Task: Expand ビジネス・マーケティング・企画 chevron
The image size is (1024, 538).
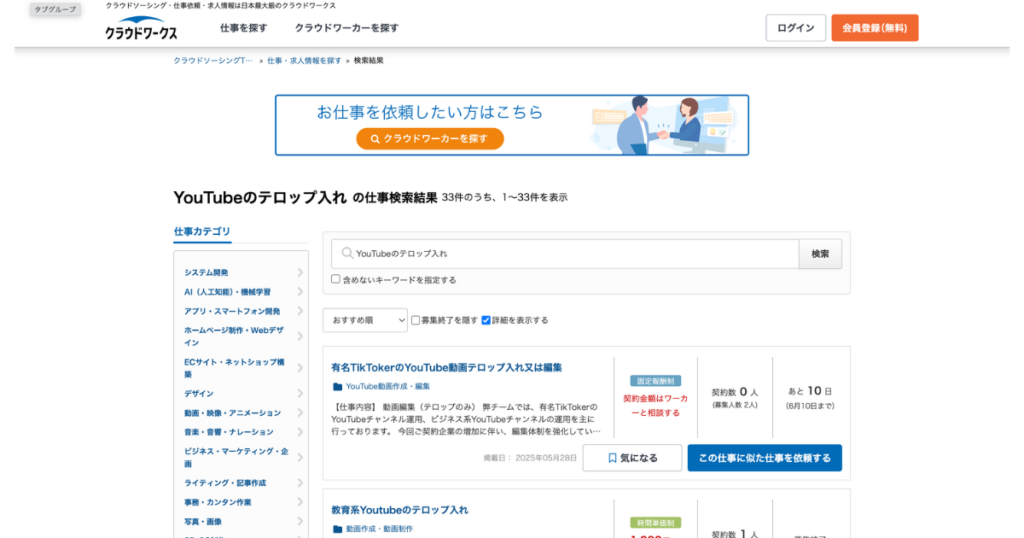Action: tap(300, 458)
